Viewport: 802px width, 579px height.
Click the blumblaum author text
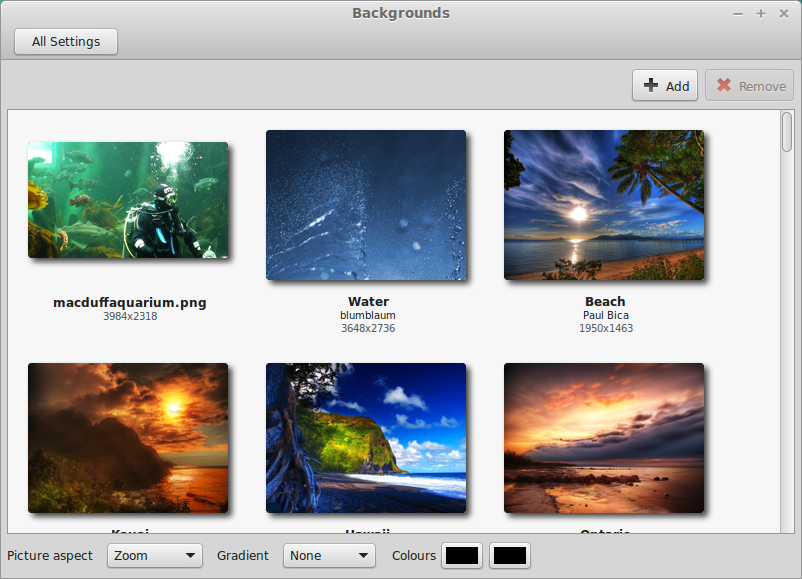368,316
